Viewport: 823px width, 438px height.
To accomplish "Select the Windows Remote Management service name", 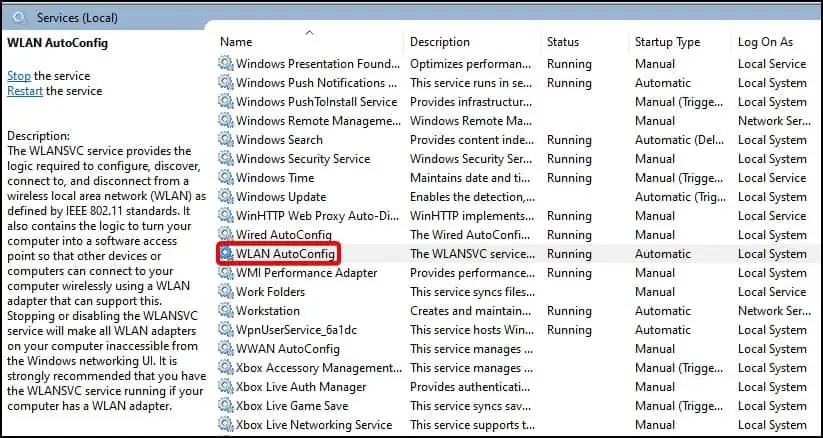I will point(318,121).
